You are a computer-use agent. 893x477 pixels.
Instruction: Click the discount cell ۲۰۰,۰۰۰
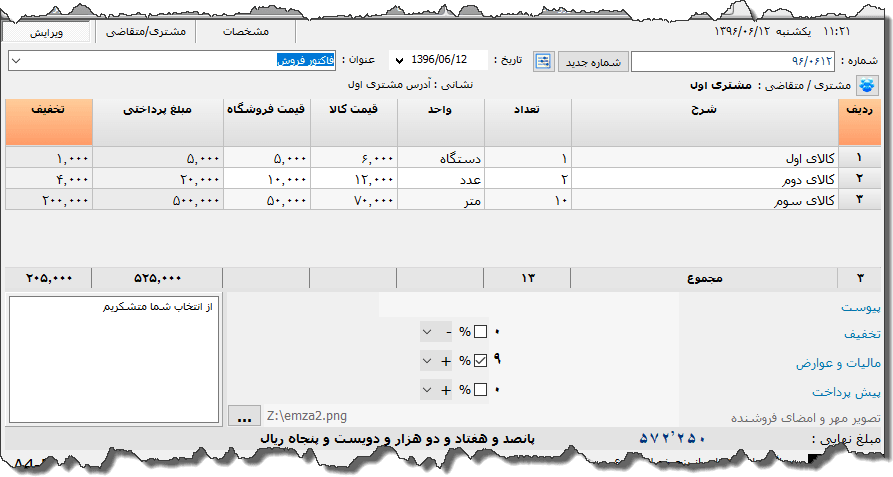48,200
